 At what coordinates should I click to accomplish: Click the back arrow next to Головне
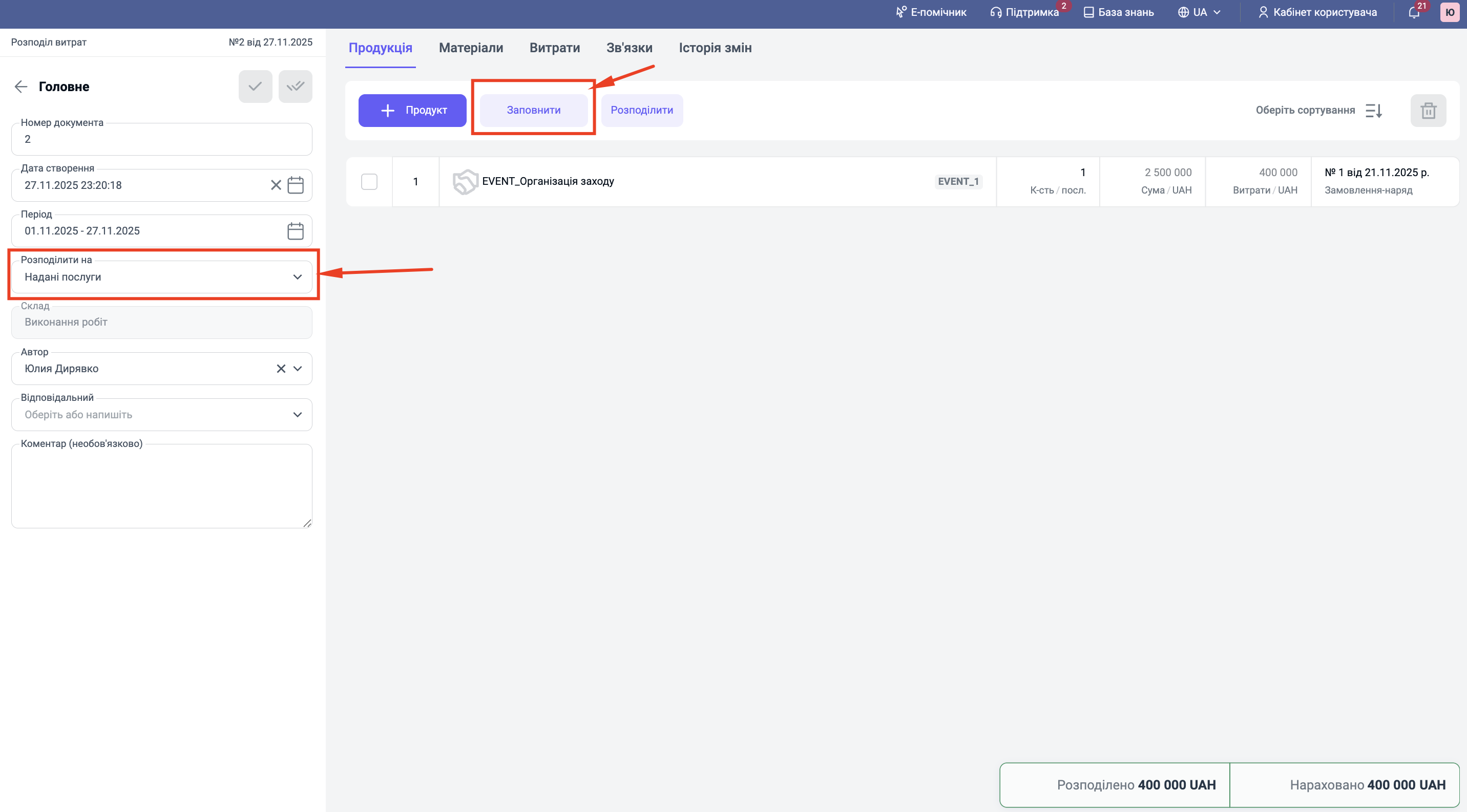(21, 87)
